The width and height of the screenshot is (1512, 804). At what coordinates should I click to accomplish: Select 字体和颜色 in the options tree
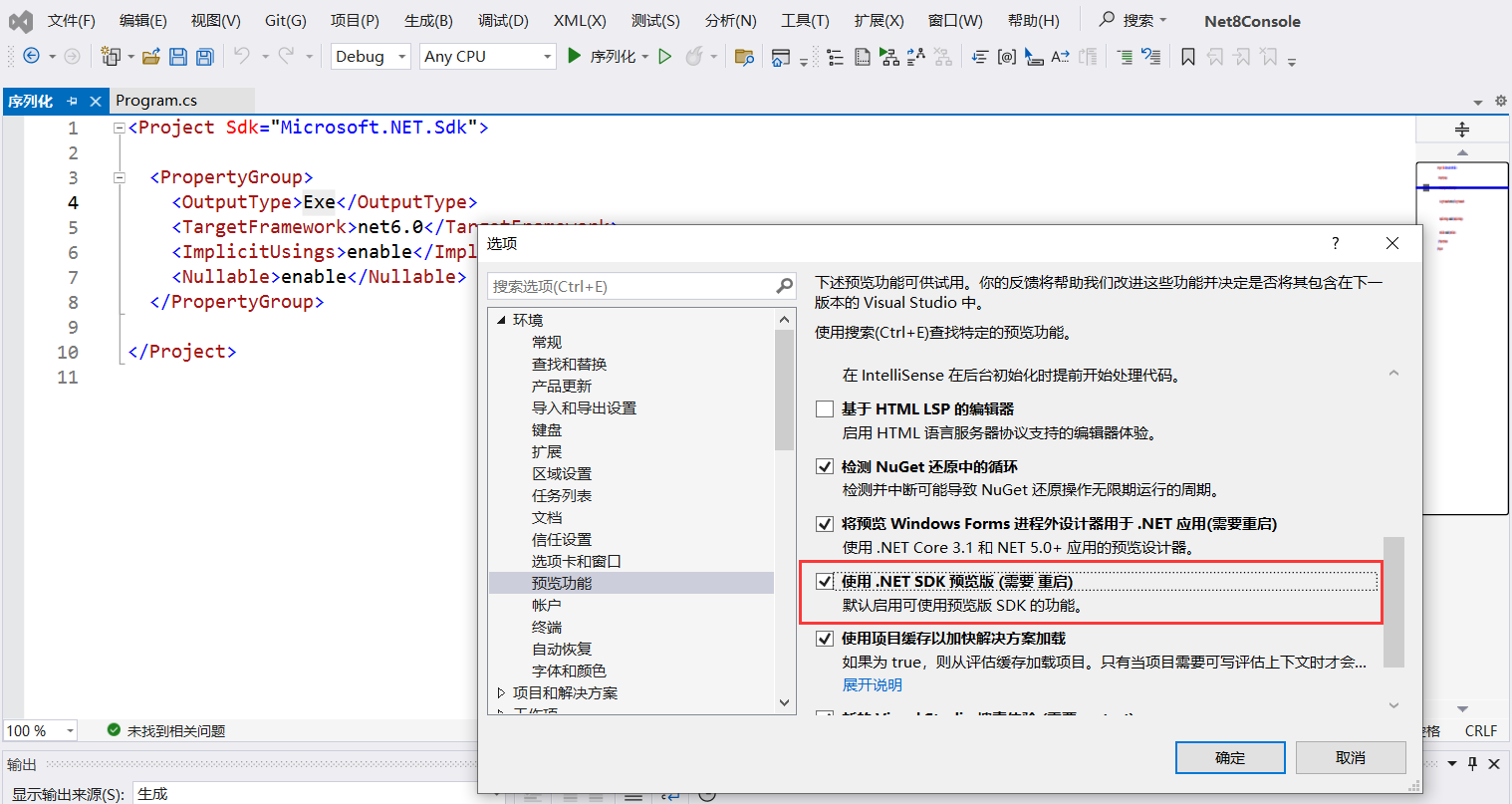tap(569, 670)
